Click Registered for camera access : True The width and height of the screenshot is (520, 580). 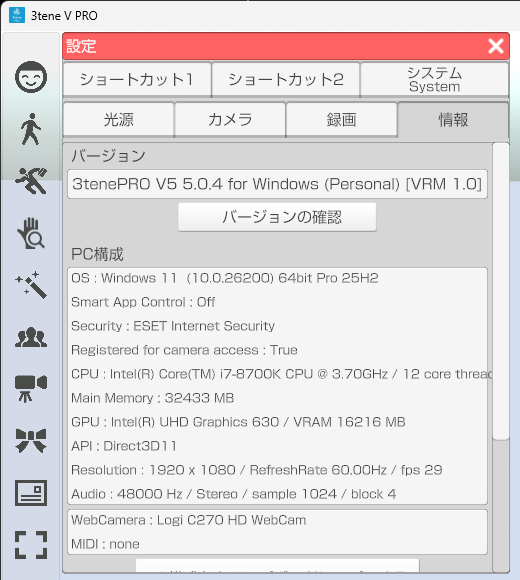click(x=184, y=350)
